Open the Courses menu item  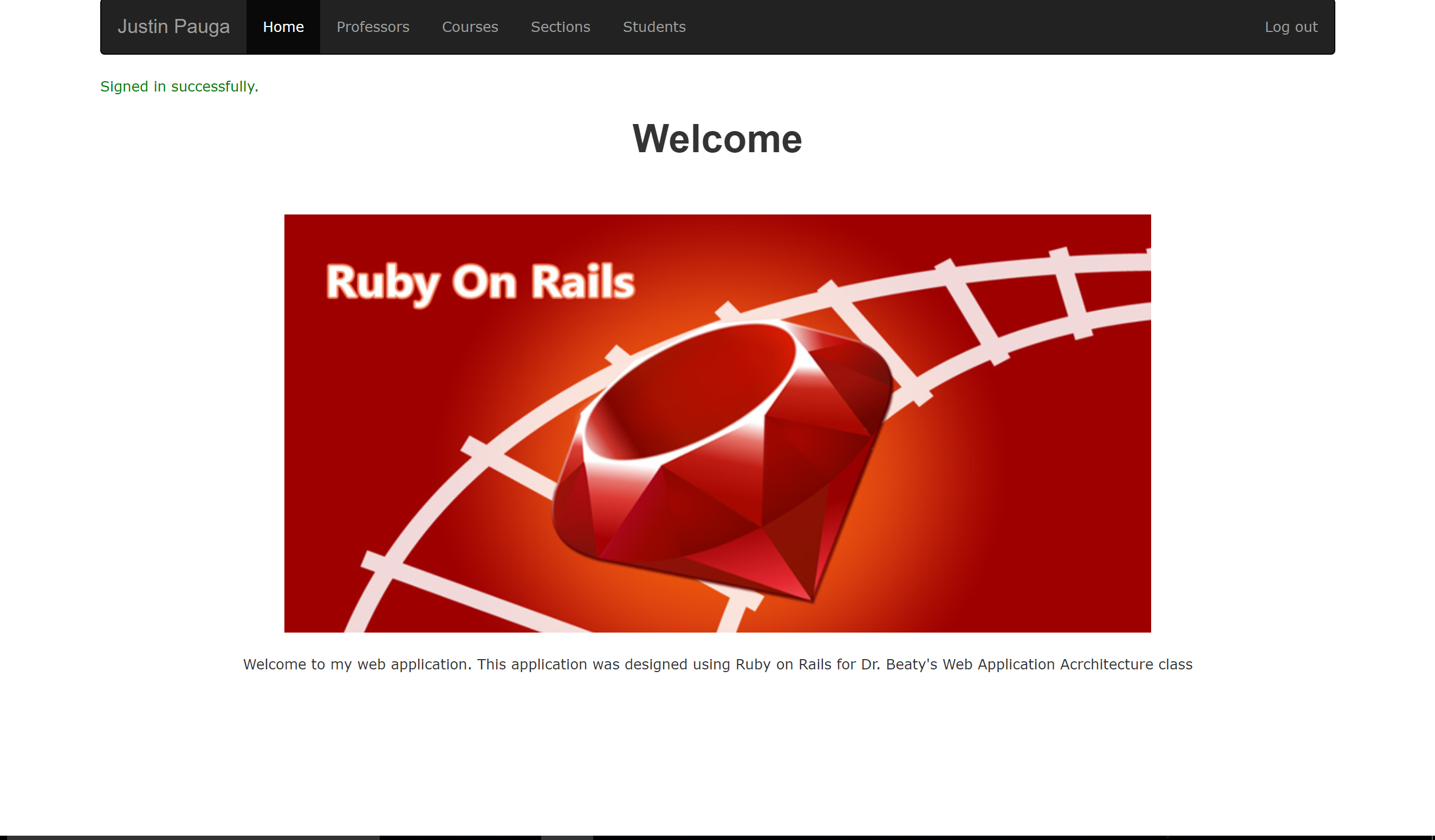470,27
